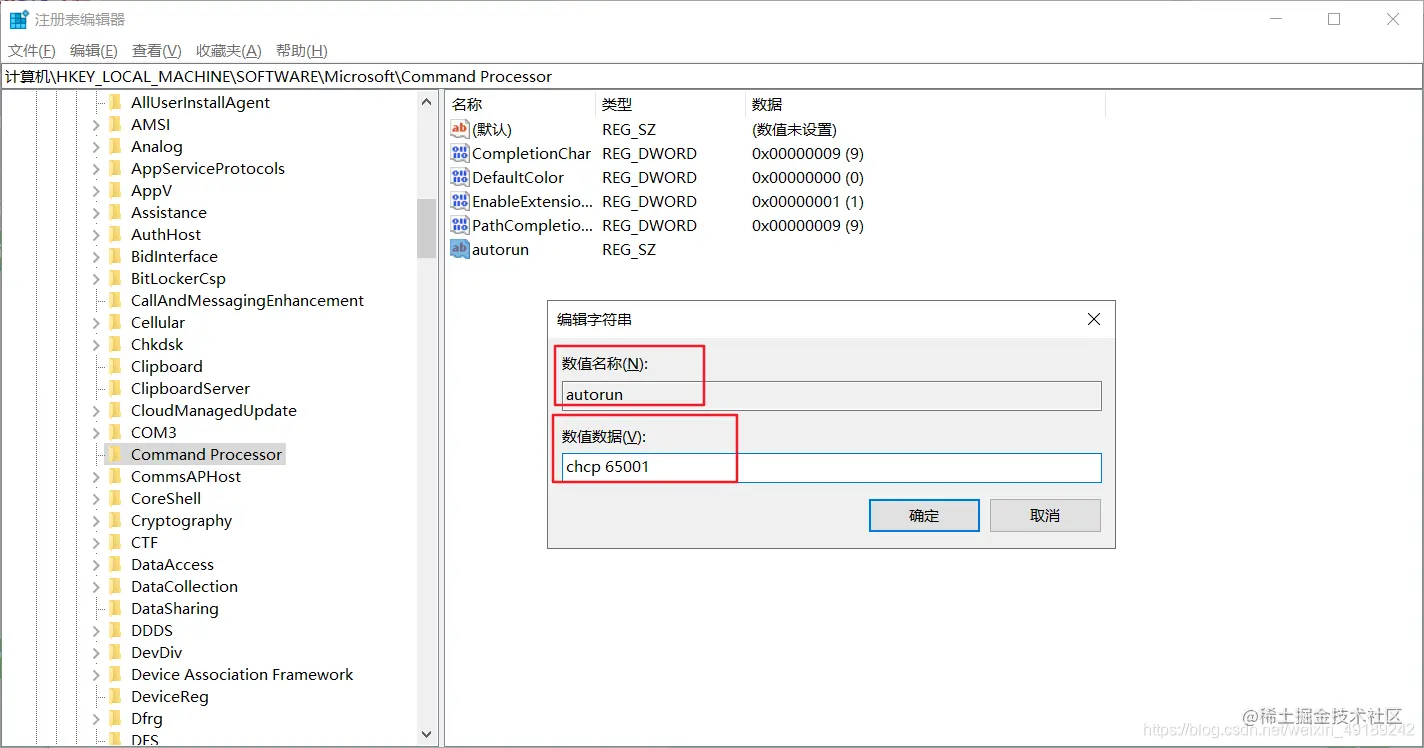Expand the AppServiceProtocols key

pyautogui.click(x=97, y=168)
